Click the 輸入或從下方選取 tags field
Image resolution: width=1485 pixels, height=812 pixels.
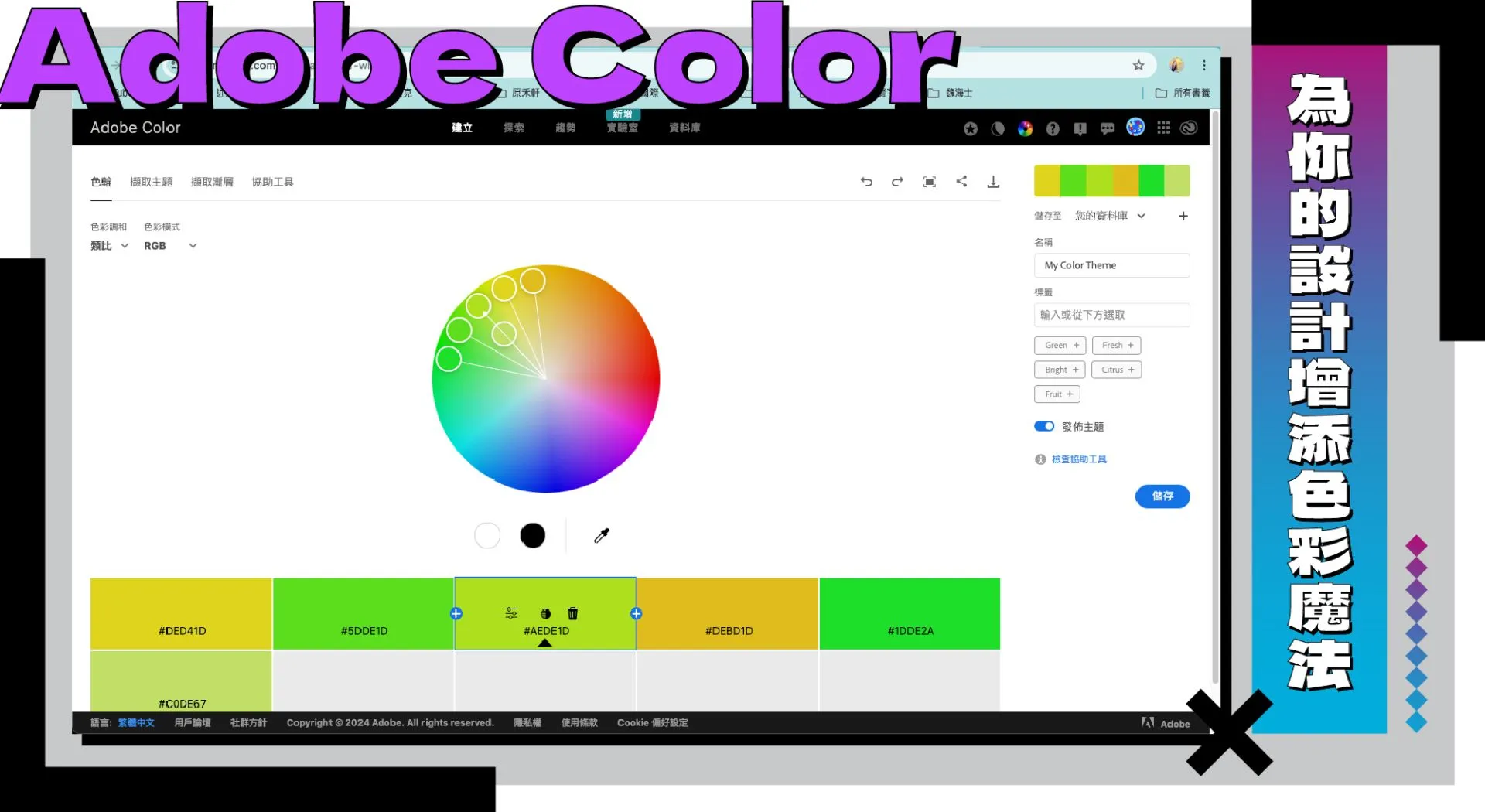pos(1111,315)
